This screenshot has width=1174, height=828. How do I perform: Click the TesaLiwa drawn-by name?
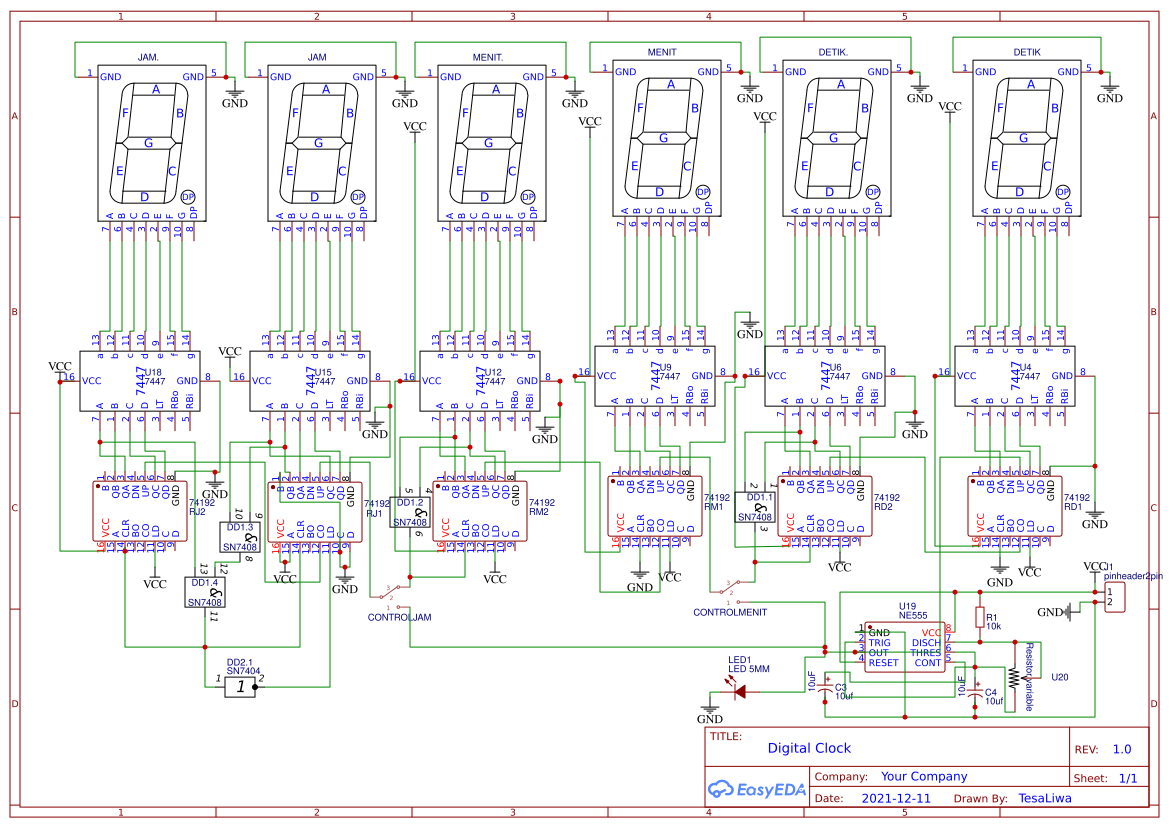[x=1043, y=797]
